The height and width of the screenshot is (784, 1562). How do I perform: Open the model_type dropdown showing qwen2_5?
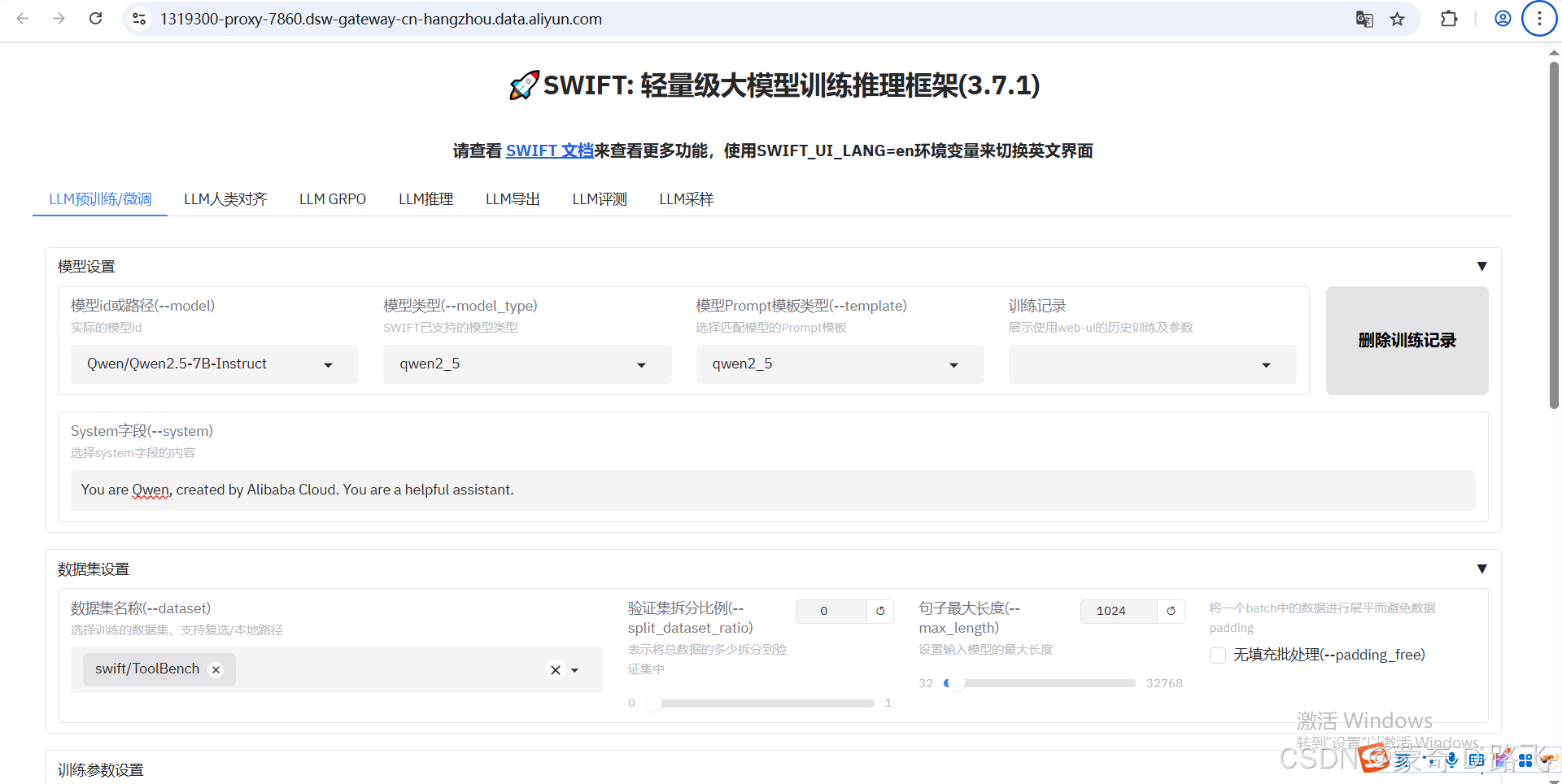pos(527,364)
